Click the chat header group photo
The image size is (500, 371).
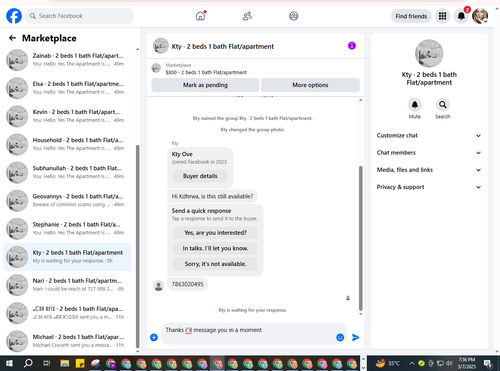(x=161, y=46)
